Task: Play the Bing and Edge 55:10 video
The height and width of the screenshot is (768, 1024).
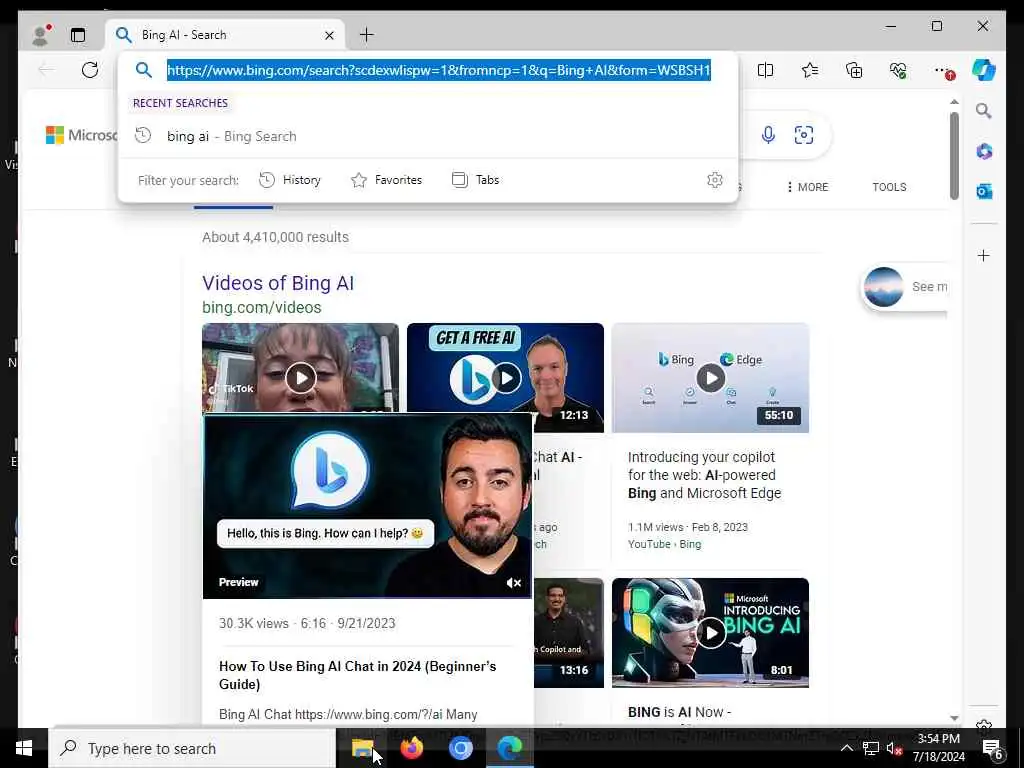Action: coord(711,377)
